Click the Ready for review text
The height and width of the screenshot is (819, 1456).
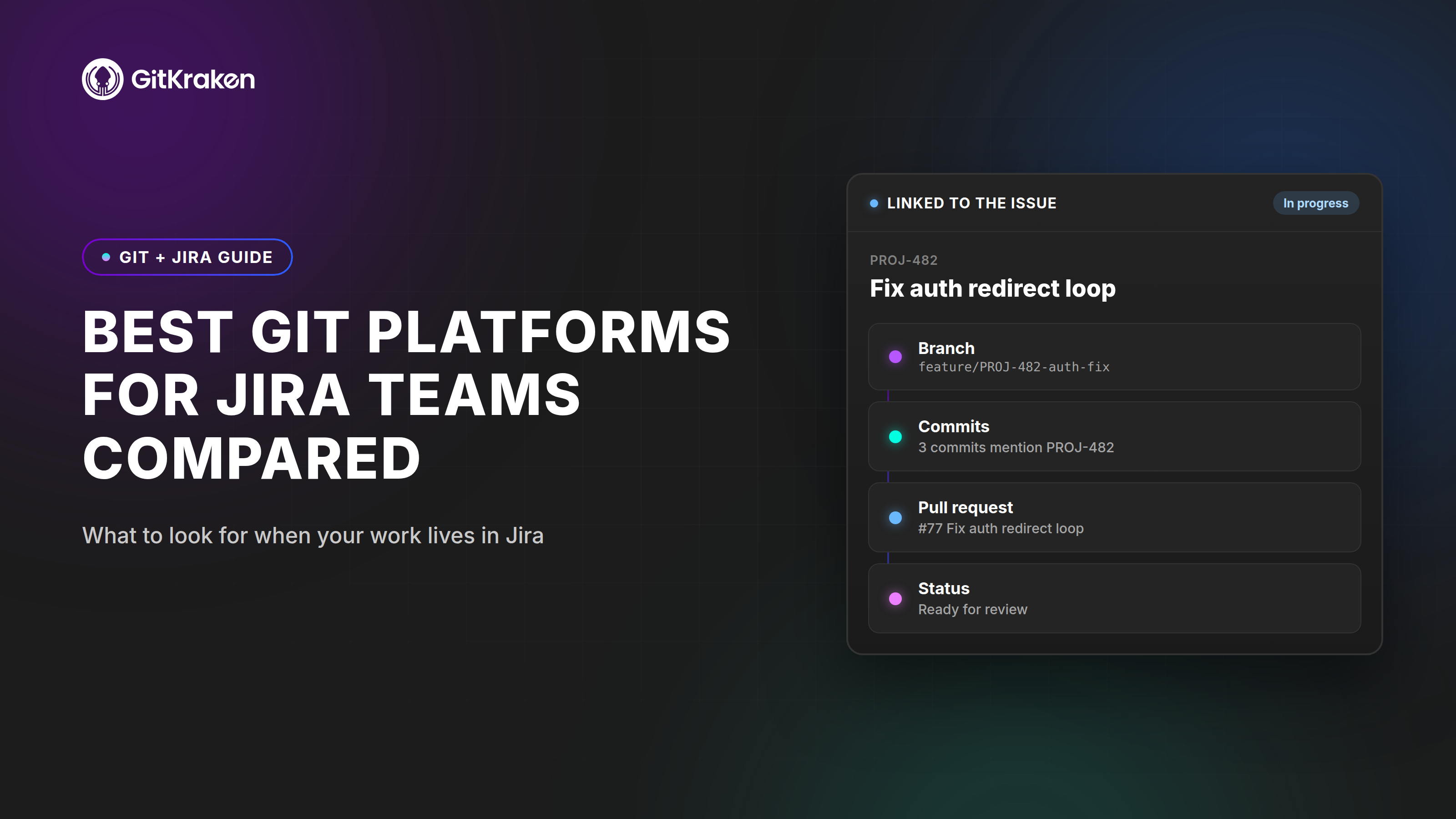(x=972, y=609)
